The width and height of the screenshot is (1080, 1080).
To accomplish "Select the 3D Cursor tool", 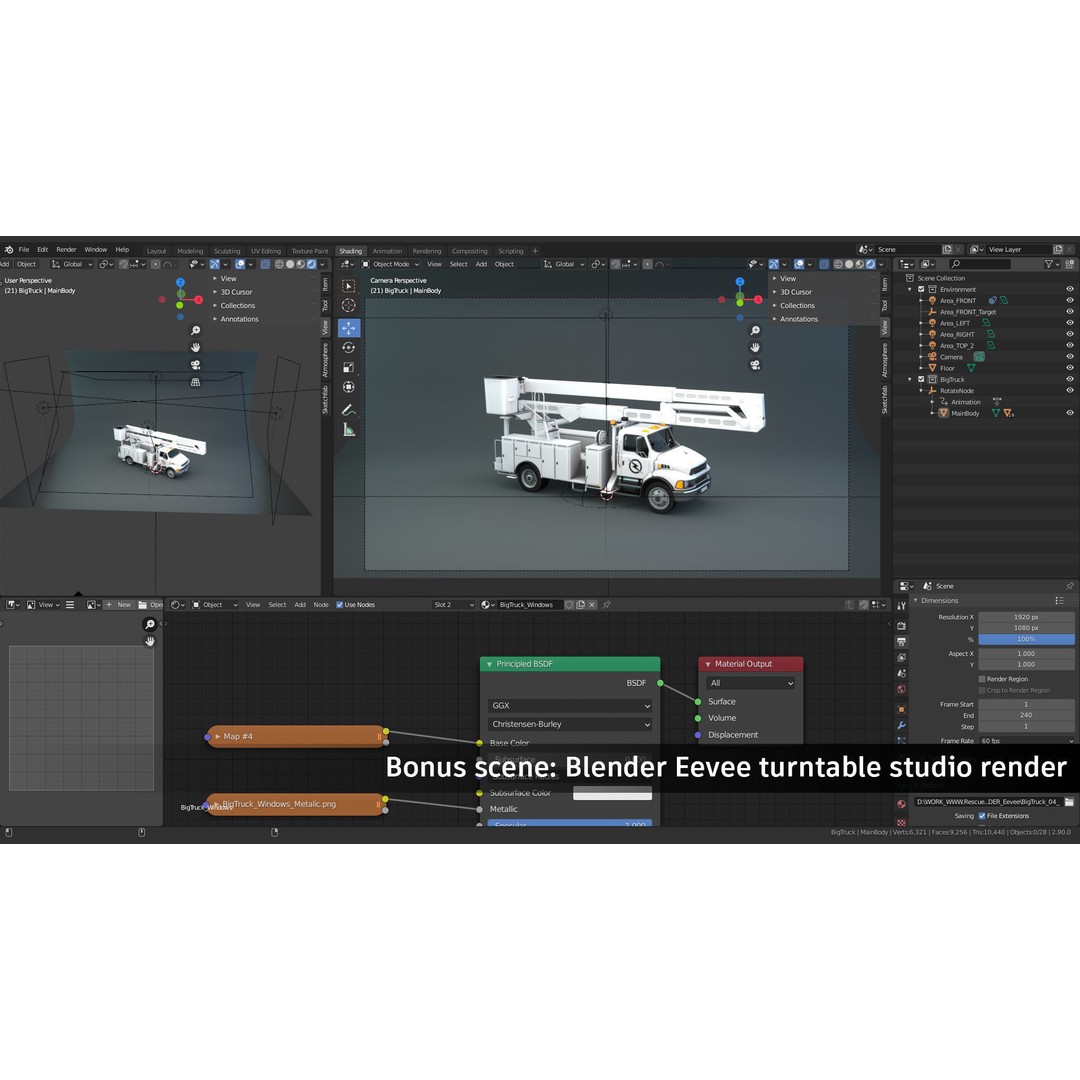I will [x=349, y=305].
